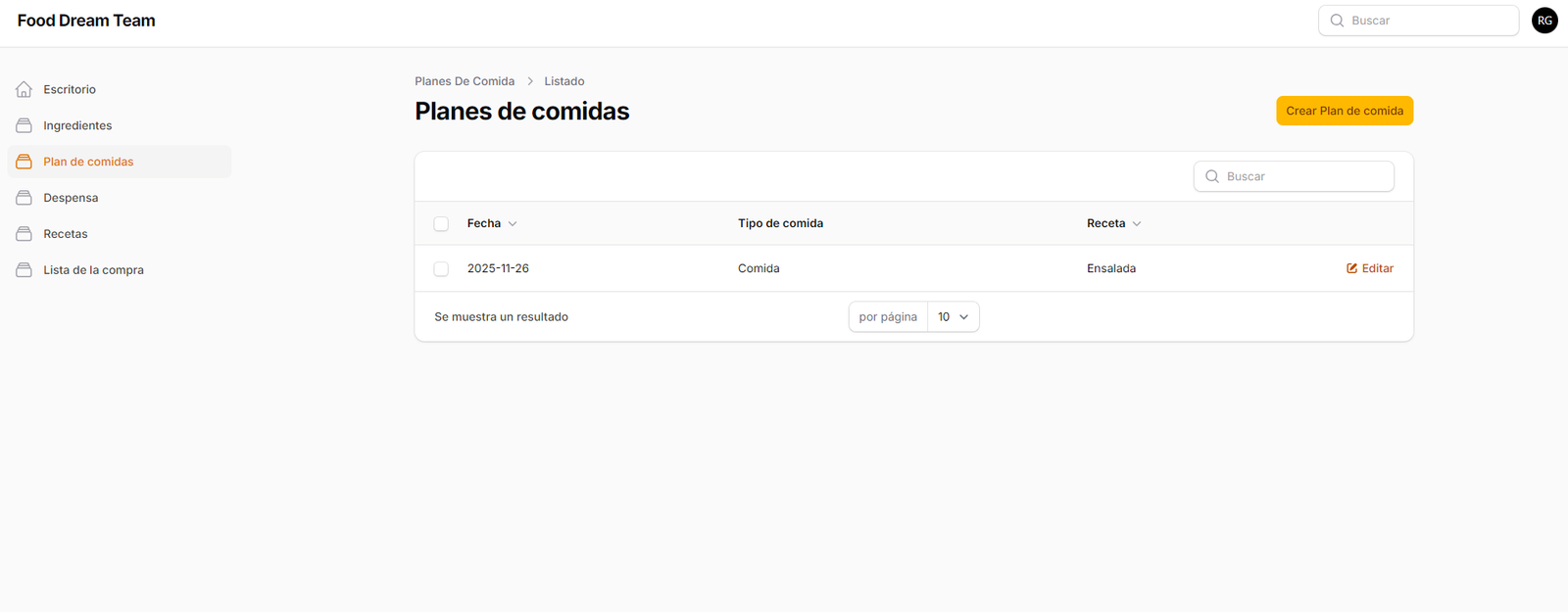Click the Despensa sidebar icon
The width and height of the screenshot is (1568, 612).
click(x=24, y=198)
